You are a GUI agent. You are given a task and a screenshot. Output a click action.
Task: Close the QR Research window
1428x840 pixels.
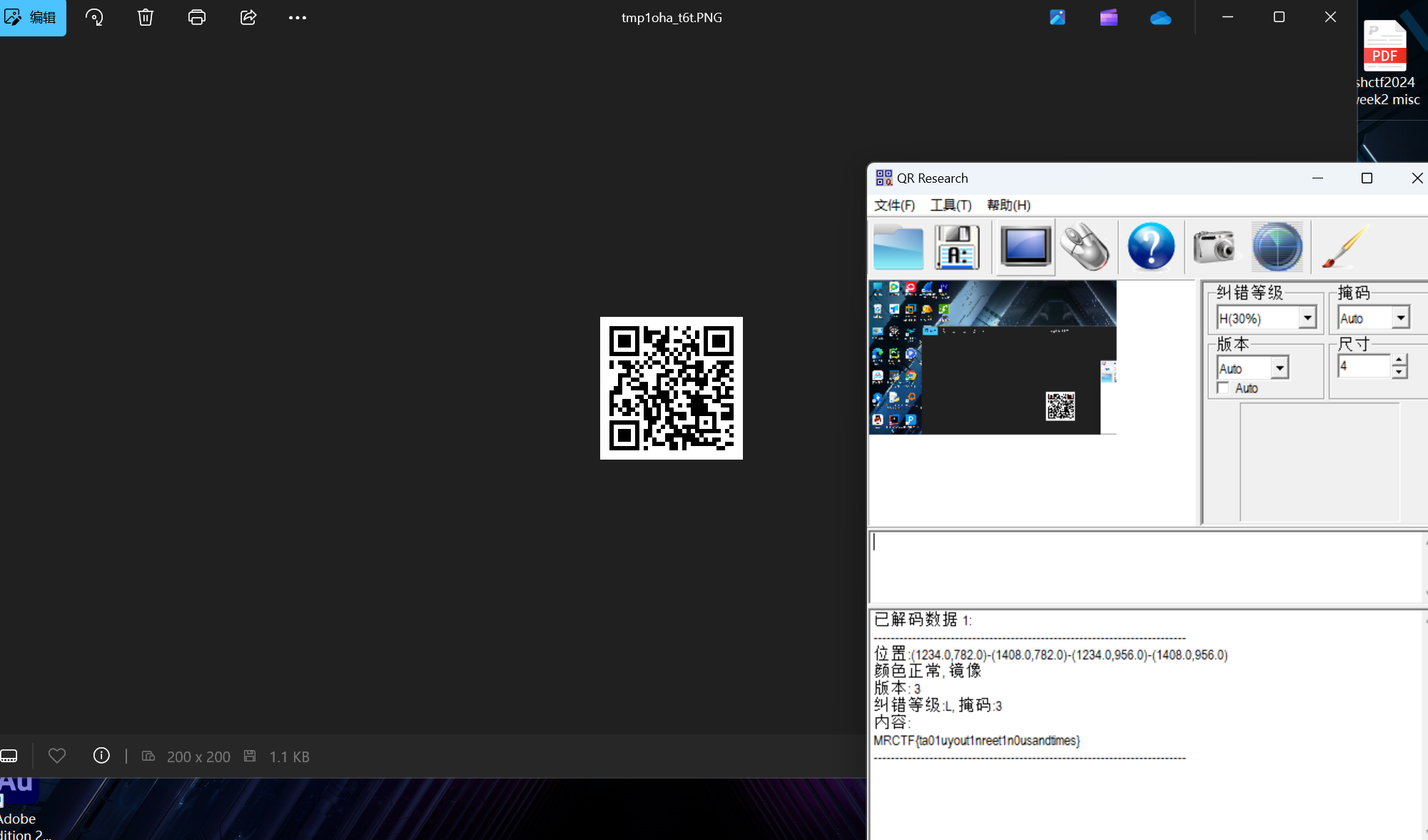pos(1417,178)
